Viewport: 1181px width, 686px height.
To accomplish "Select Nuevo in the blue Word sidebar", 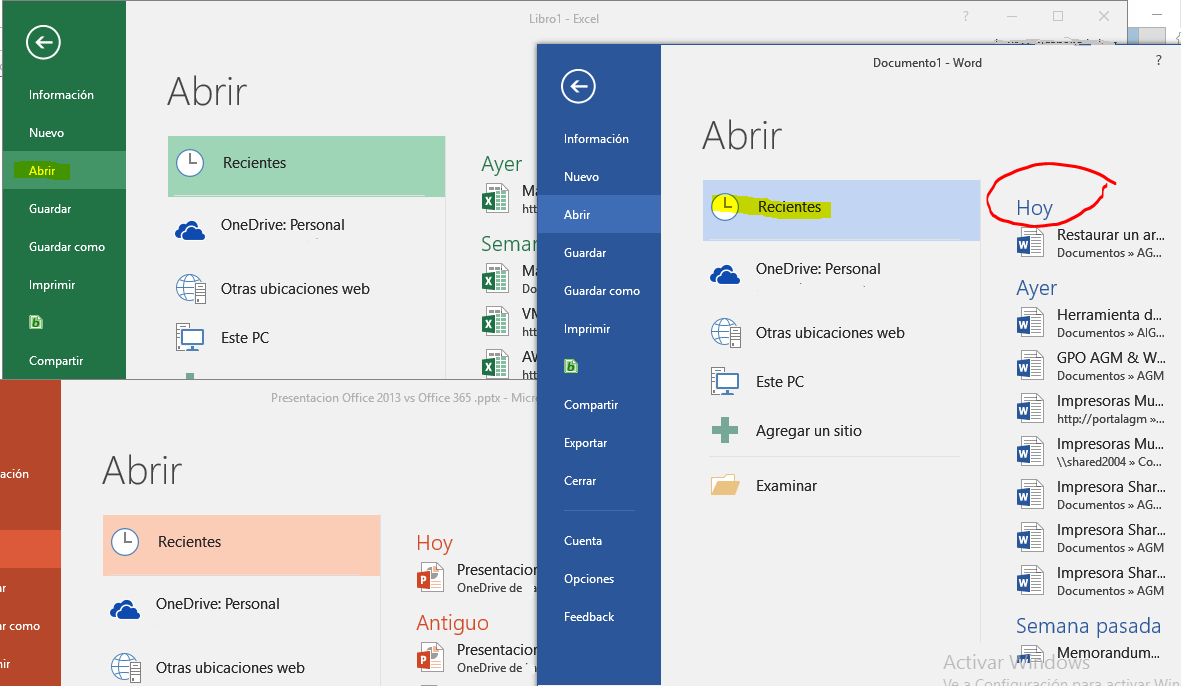I will [581, 177].
